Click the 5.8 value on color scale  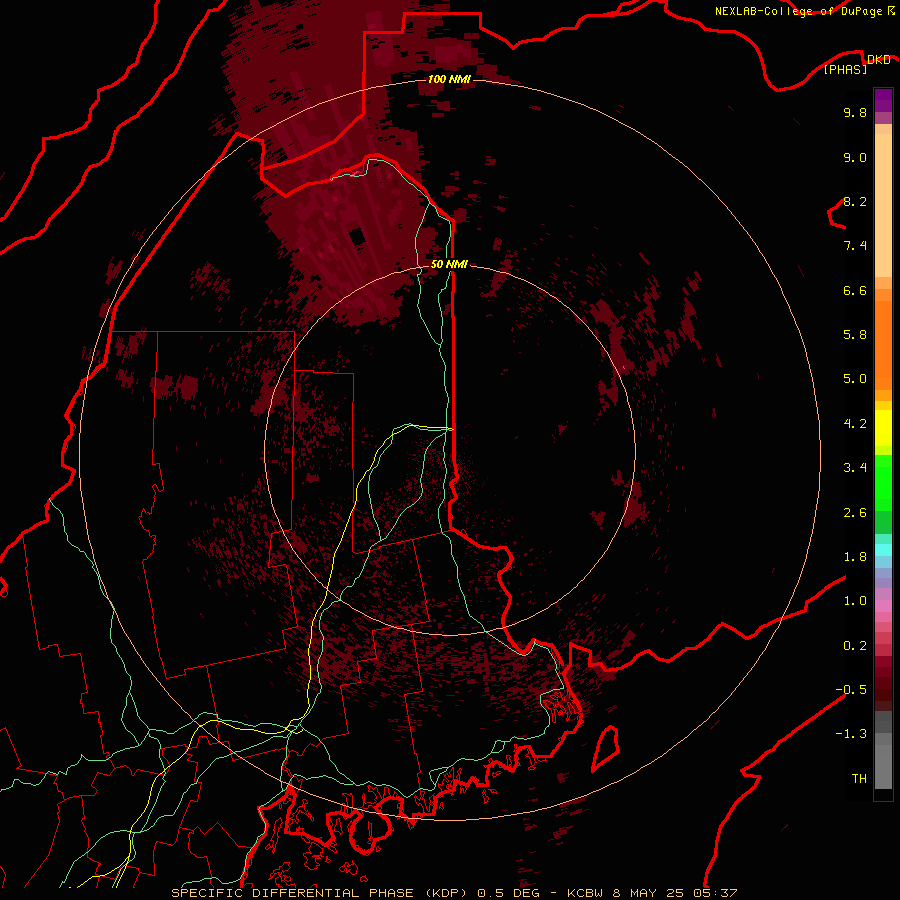pos(855,334)
